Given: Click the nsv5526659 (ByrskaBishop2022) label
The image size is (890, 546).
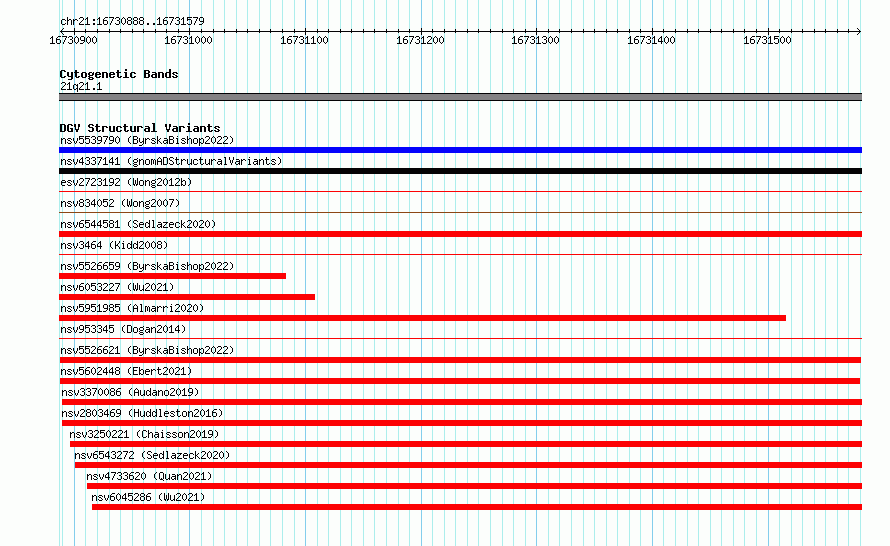Looking at the screenshot, I should click(x=147, y=266).
